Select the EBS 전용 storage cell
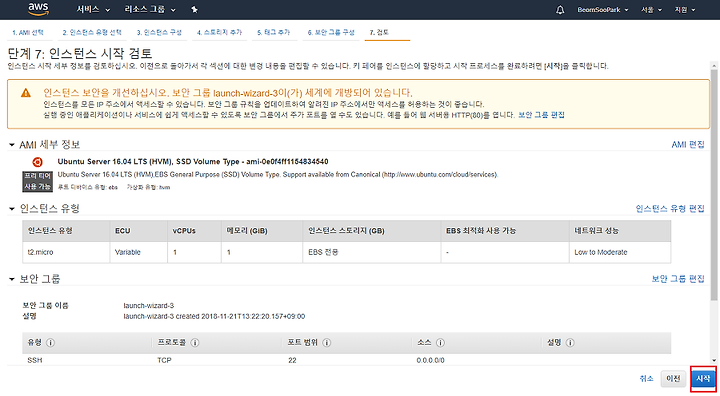720x396 pixels. pos(372,252)
